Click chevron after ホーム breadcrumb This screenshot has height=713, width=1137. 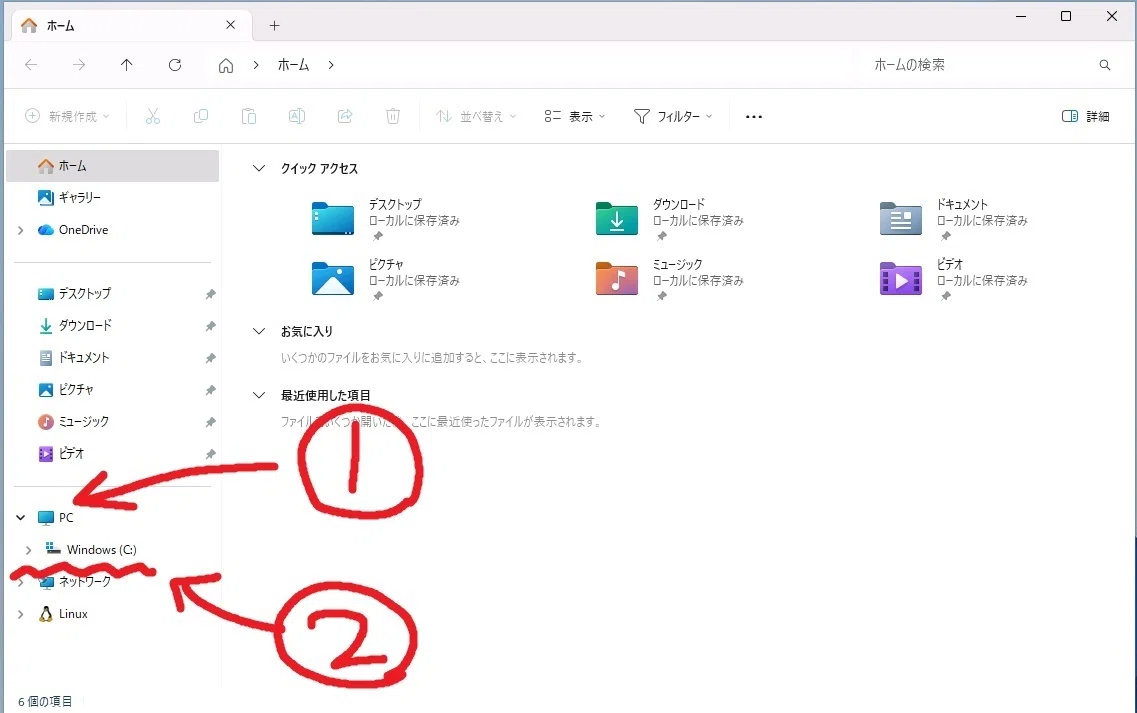(x=331, y=65)
